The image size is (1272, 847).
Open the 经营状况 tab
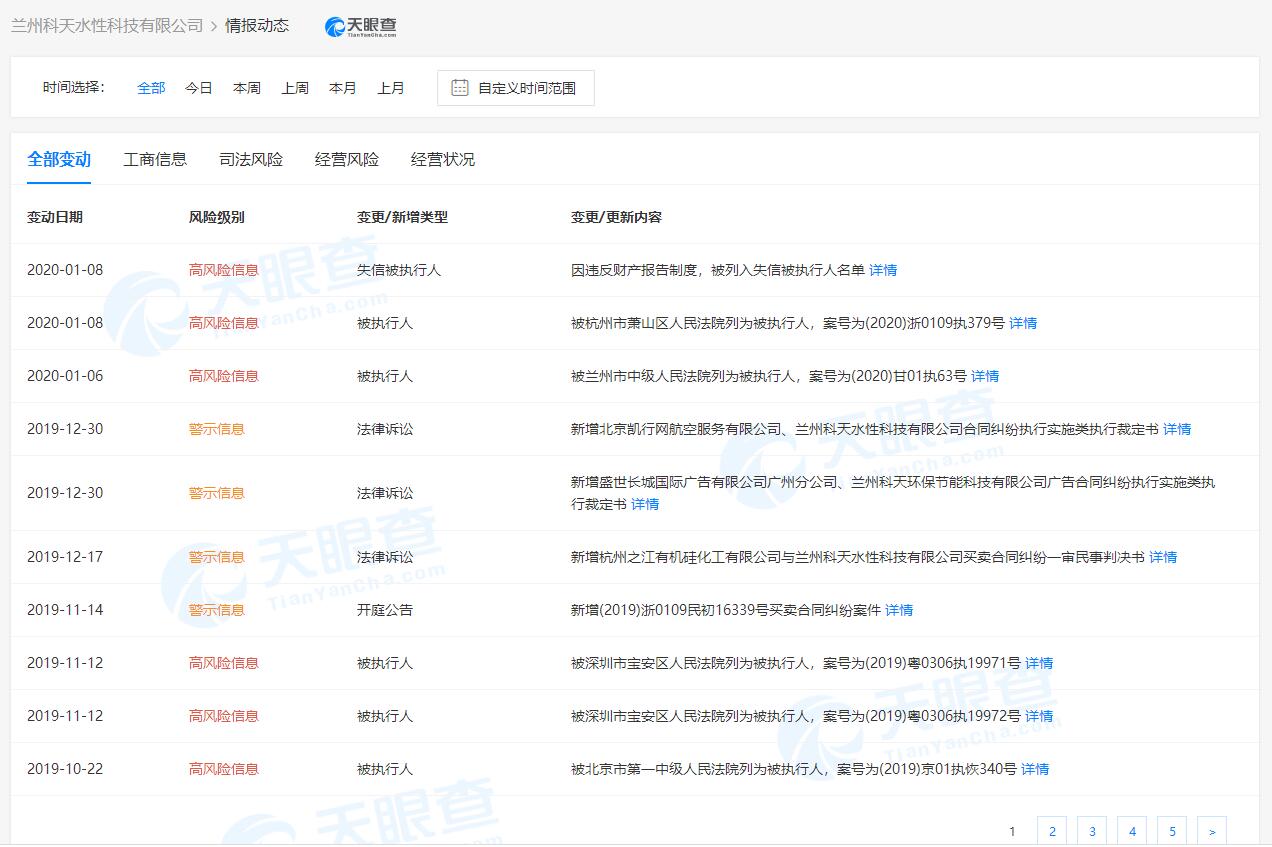pos(443,160)
